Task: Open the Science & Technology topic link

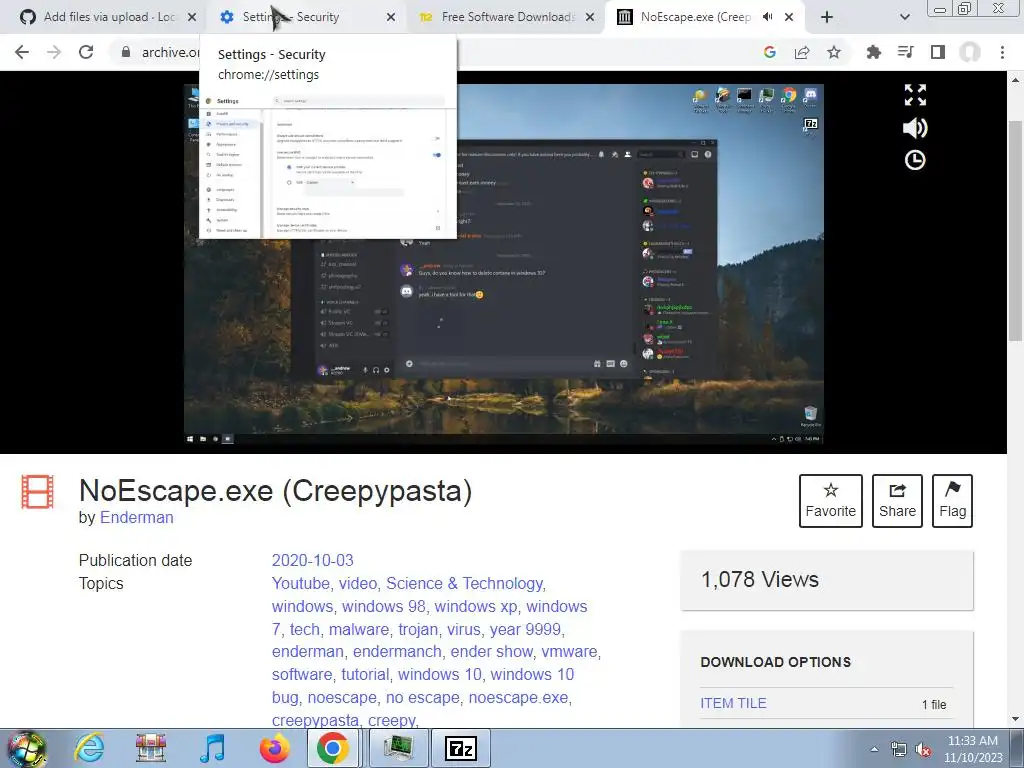Action: 464,583
